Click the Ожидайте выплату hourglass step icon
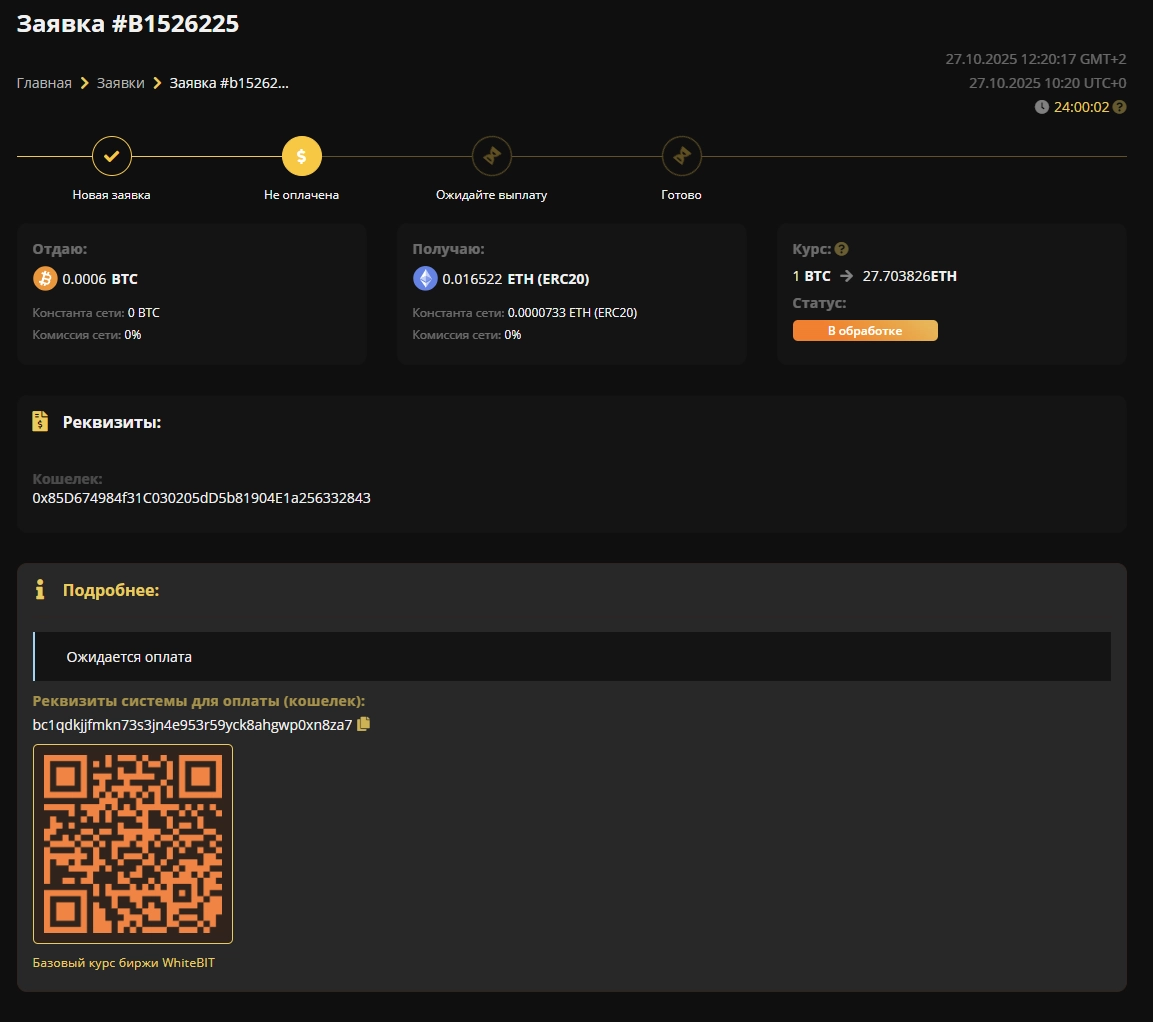1153x1022 pixels. point(491,156)
